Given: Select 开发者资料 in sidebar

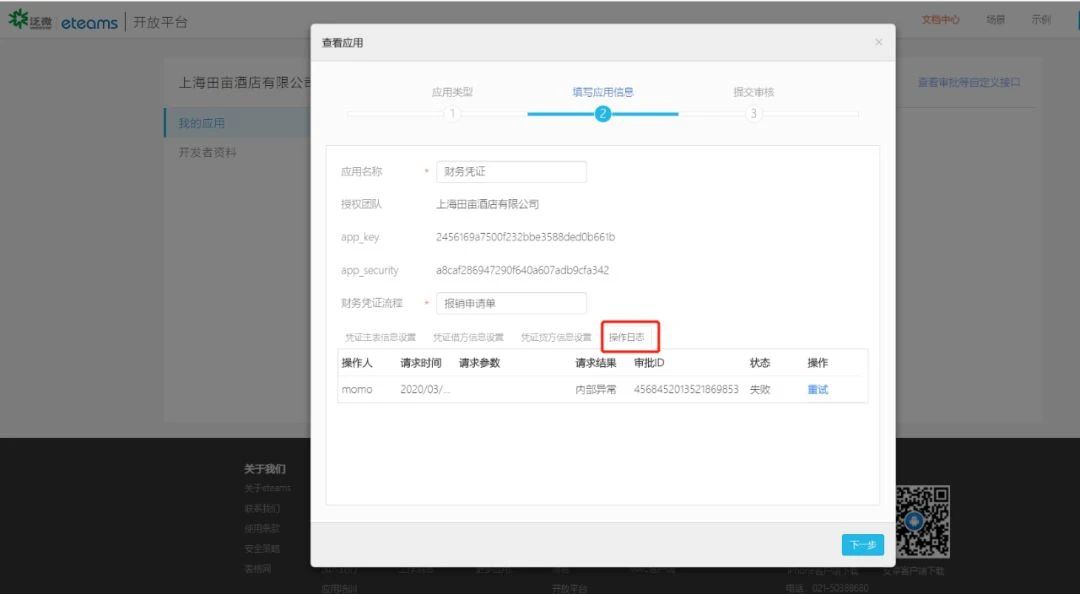Looking at the screenshot, I should click(x=207, y=152).
